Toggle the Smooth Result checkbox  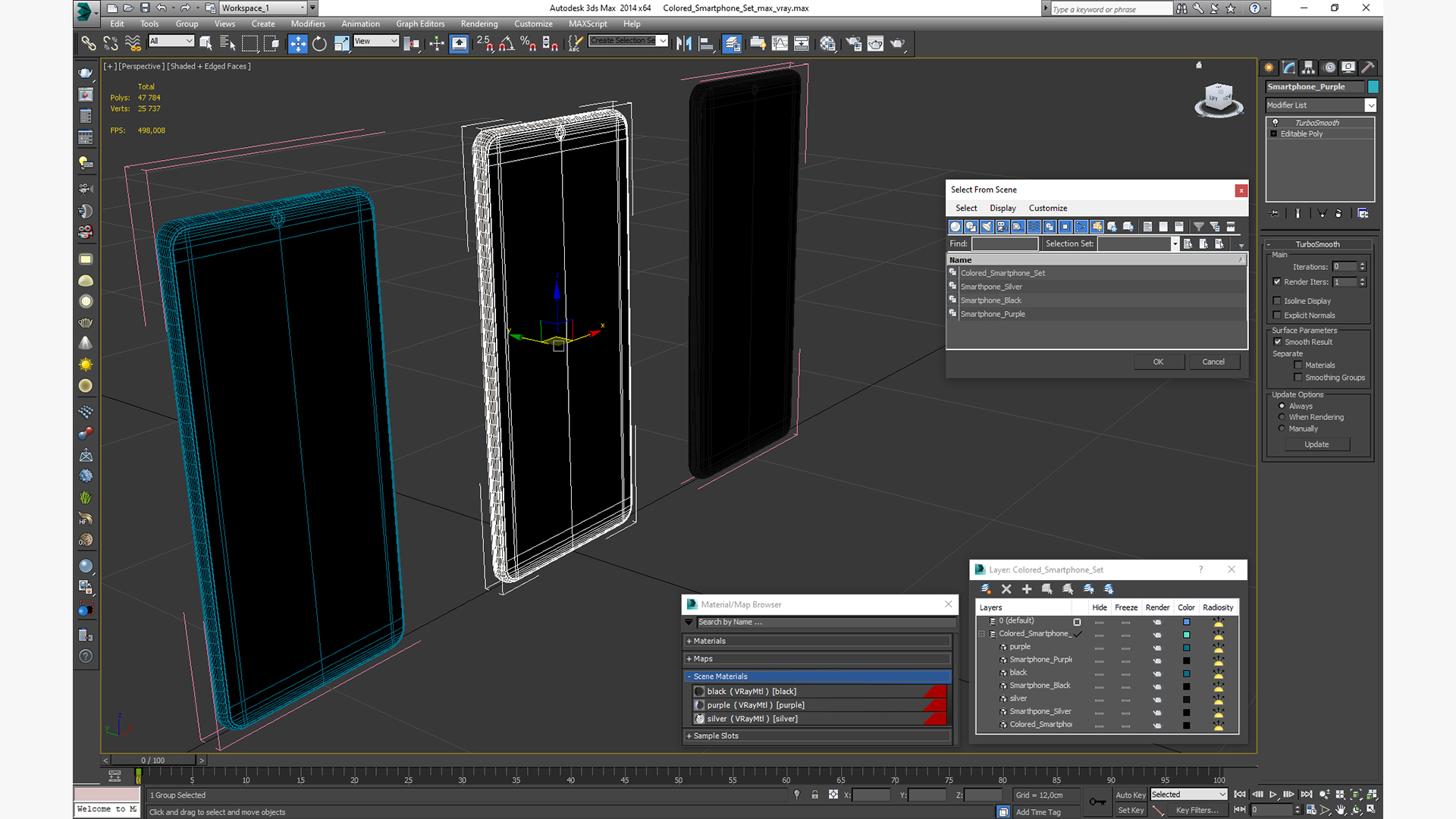(x=1278, y=341)
